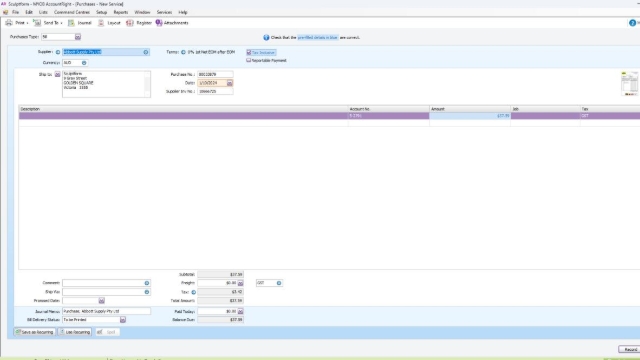Viewport: 640px width, 360px height.
Task: Toggle the Tax Inclusive checkbox
Action: 249,53
